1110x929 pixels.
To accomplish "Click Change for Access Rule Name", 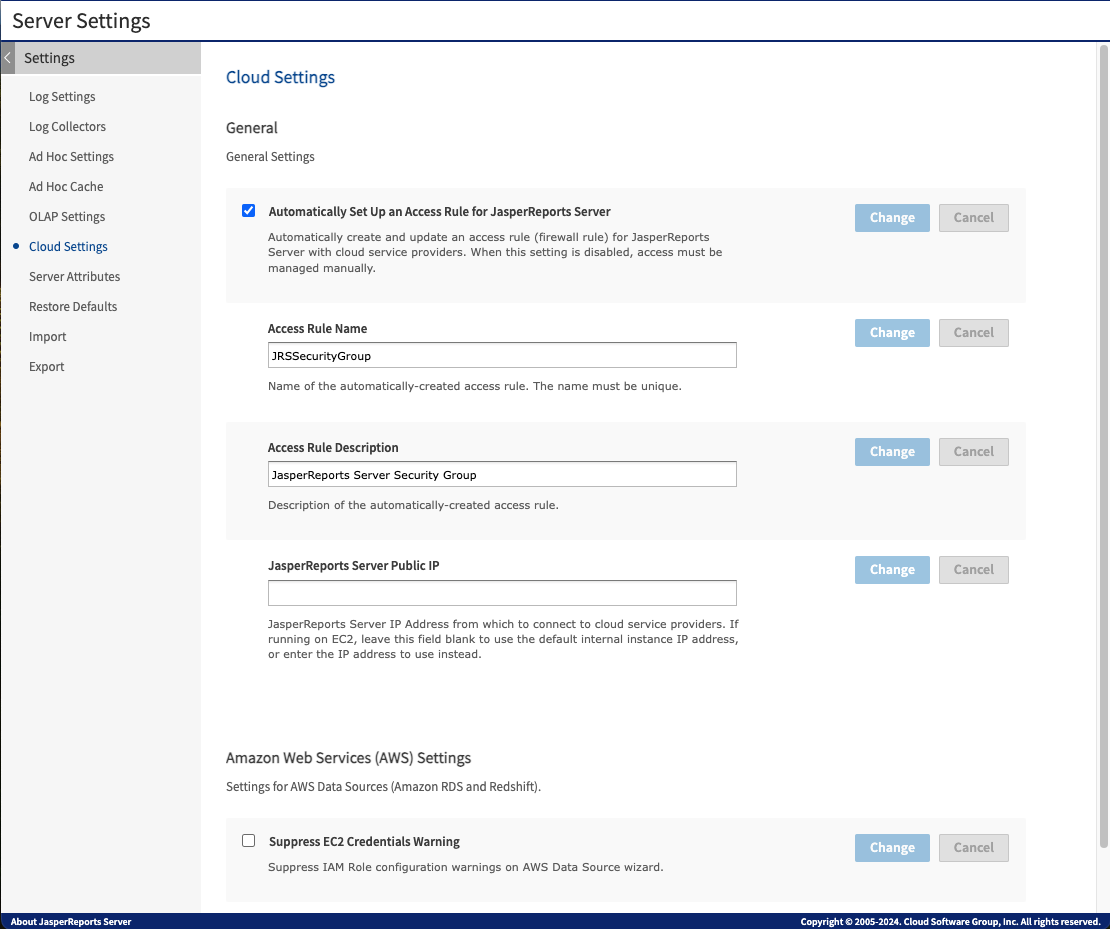I will (x=892, y=333).
